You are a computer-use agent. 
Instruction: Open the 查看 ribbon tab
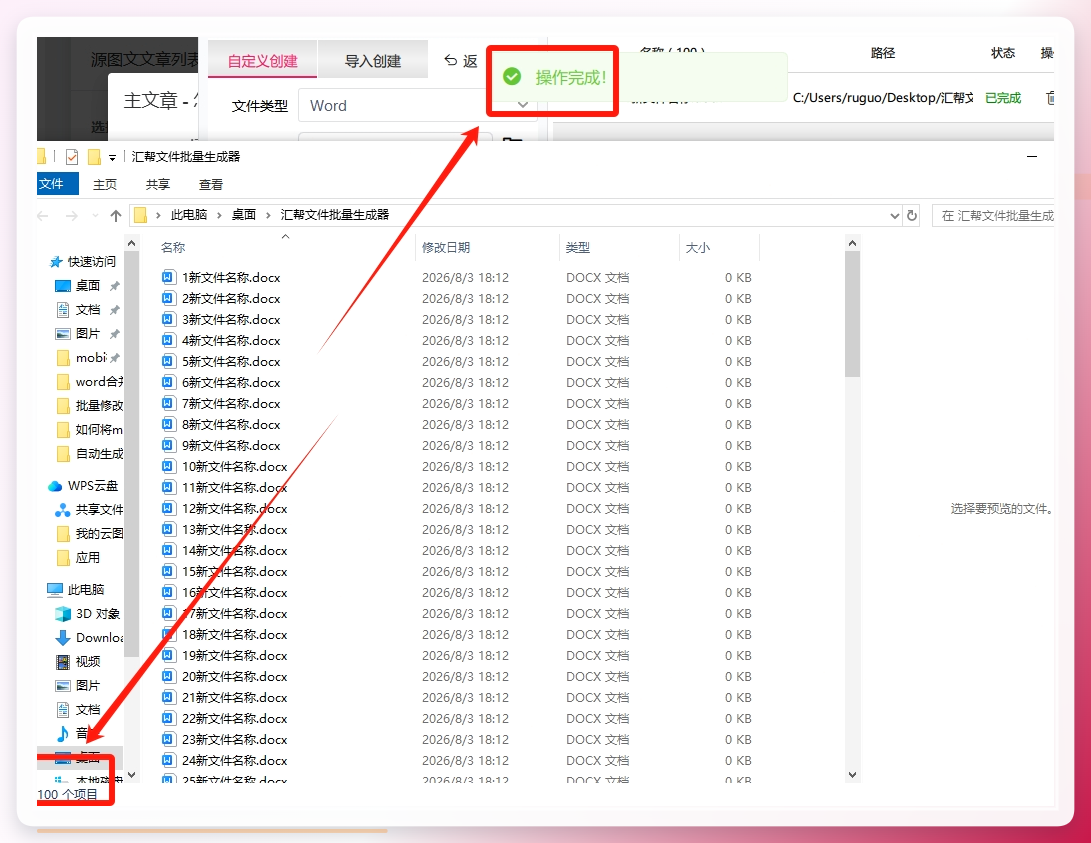pos(211,184)
